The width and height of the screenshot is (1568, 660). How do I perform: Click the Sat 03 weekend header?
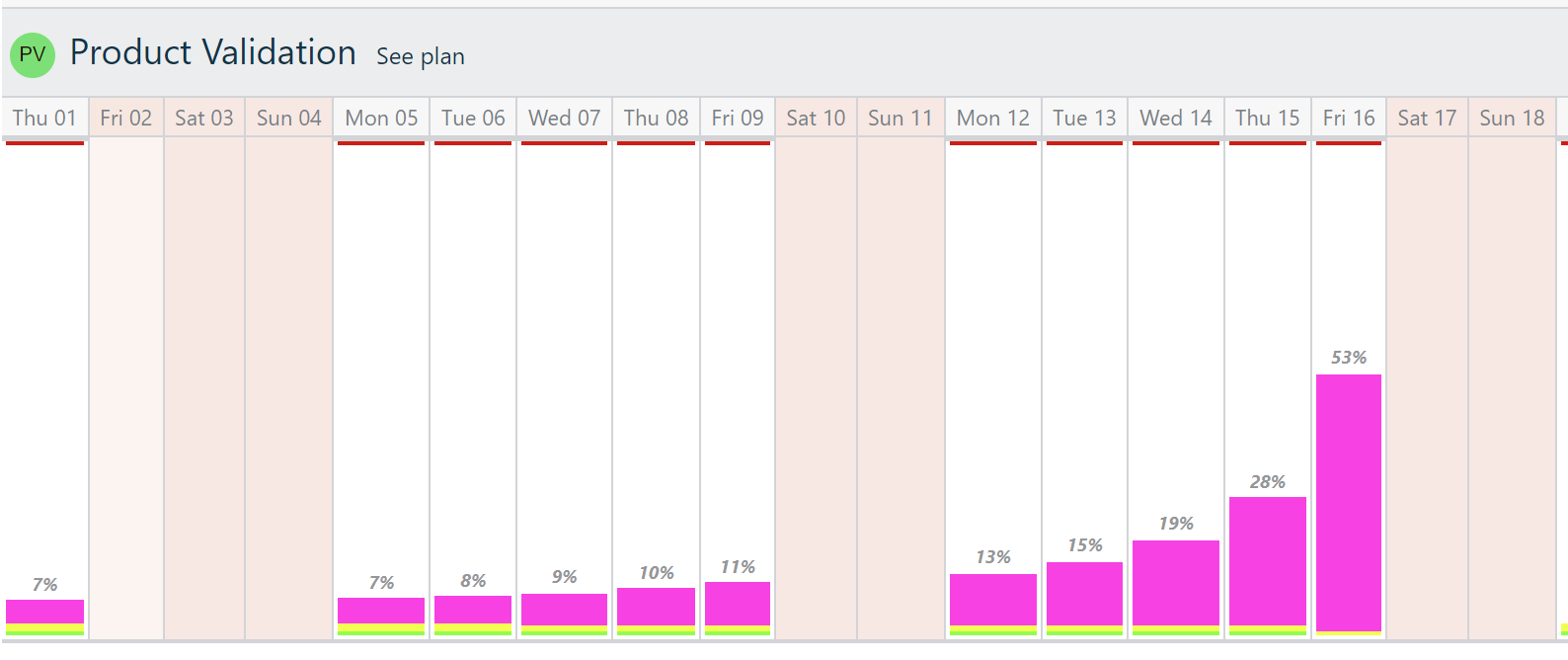click(203, 117)
